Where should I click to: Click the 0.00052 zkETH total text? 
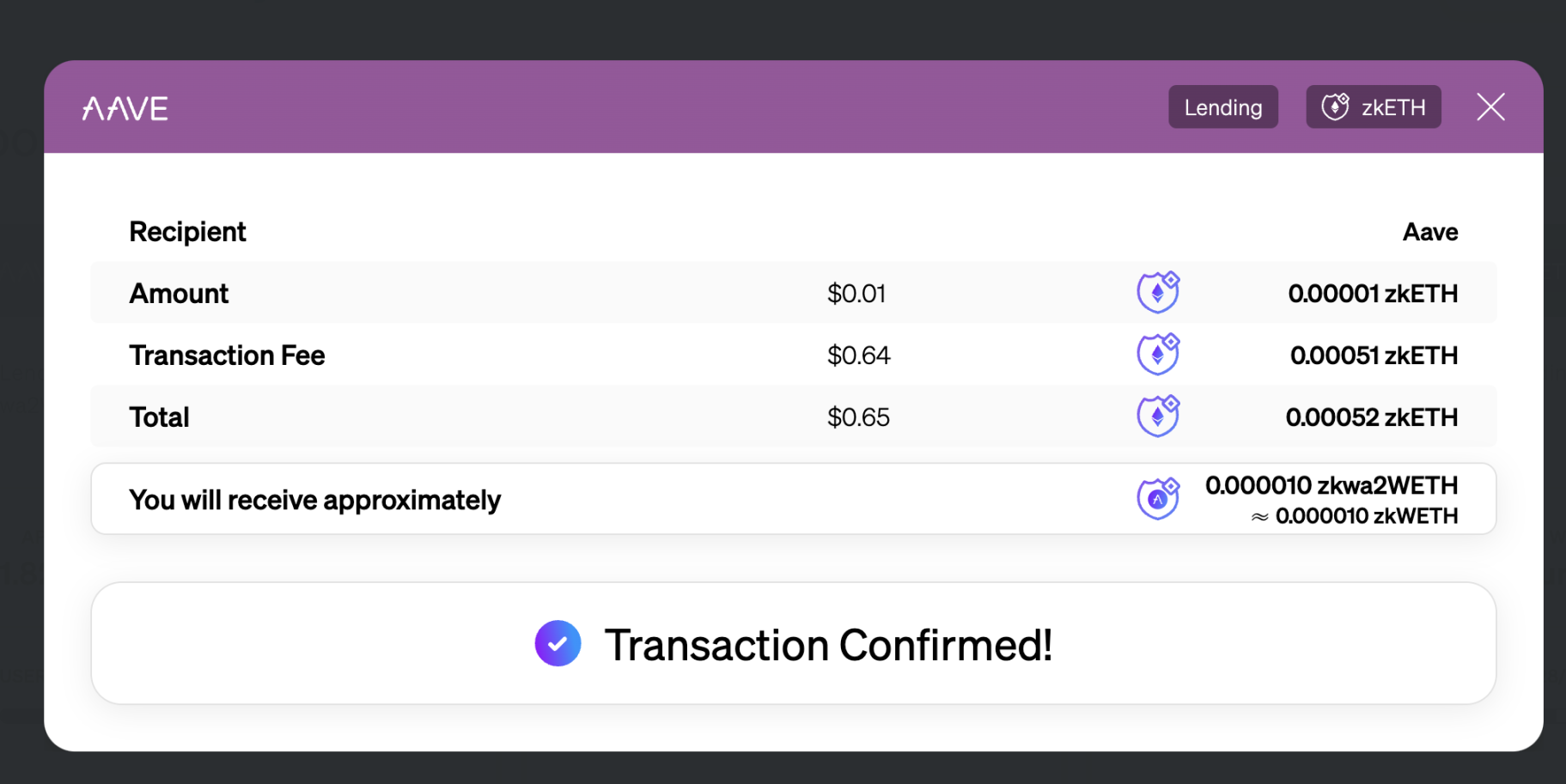click(1371, 417)
